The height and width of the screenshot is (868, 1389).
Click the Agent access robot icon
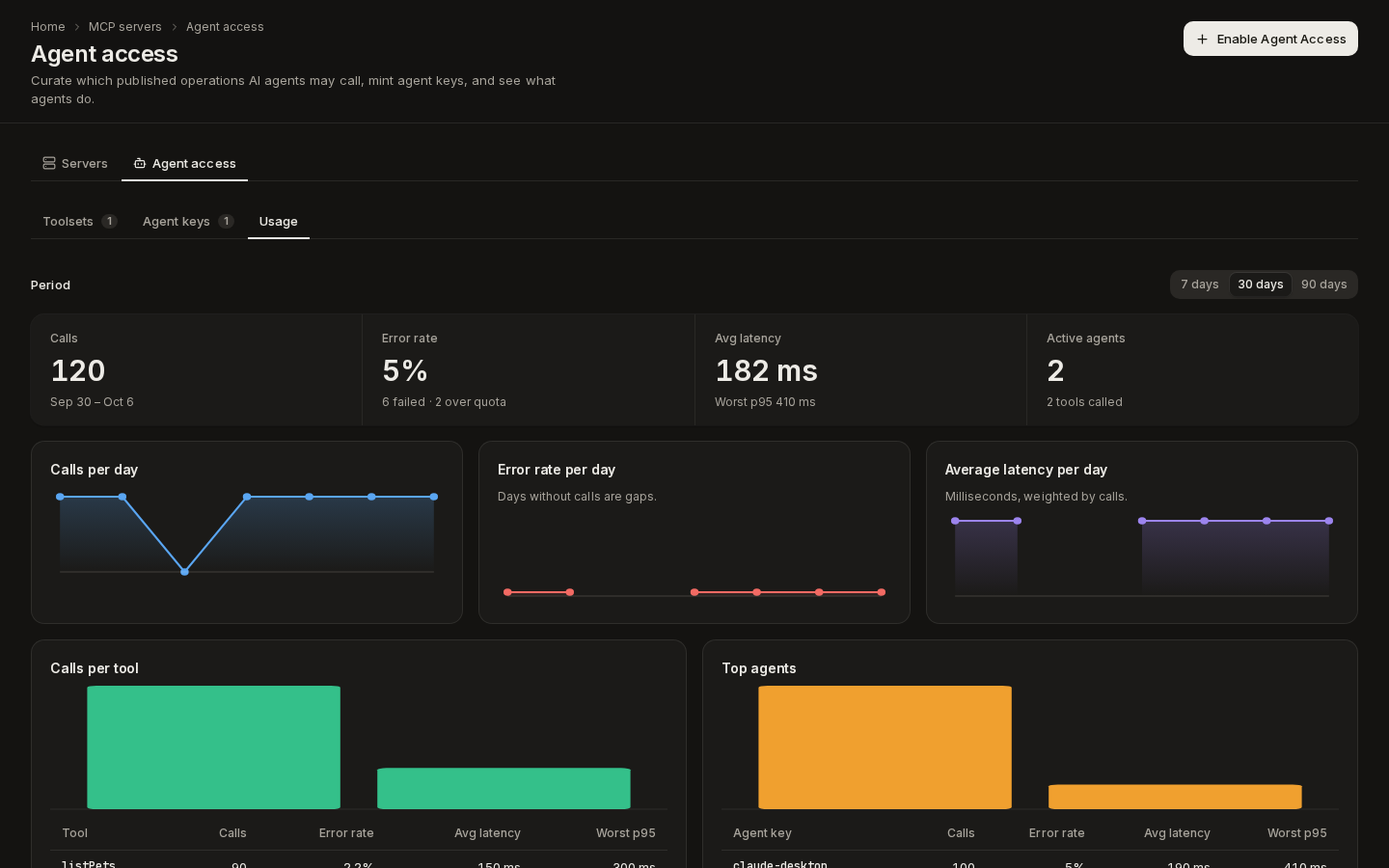click(140, 163)
